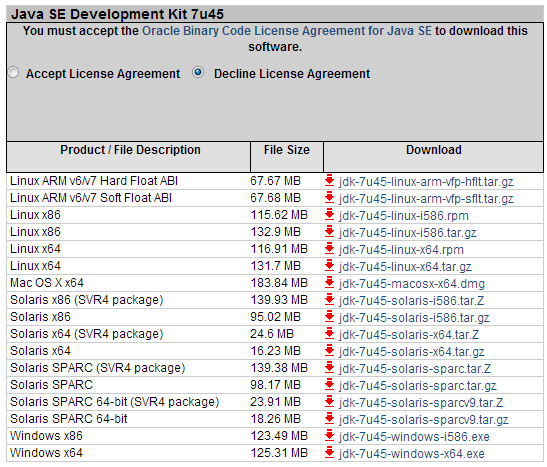Click the 16.23 MB file size

tap(276, 351)
